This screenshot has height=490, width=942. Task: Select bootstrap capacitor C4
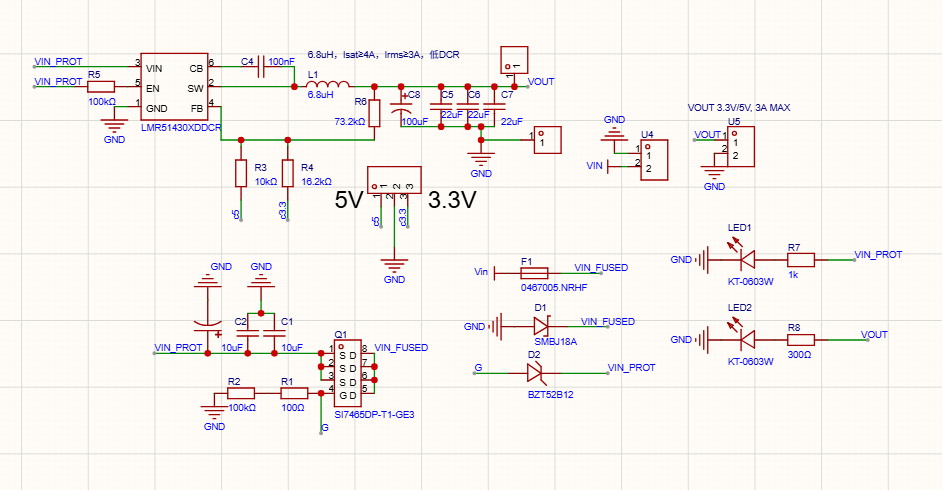click(x=263, y=66)
